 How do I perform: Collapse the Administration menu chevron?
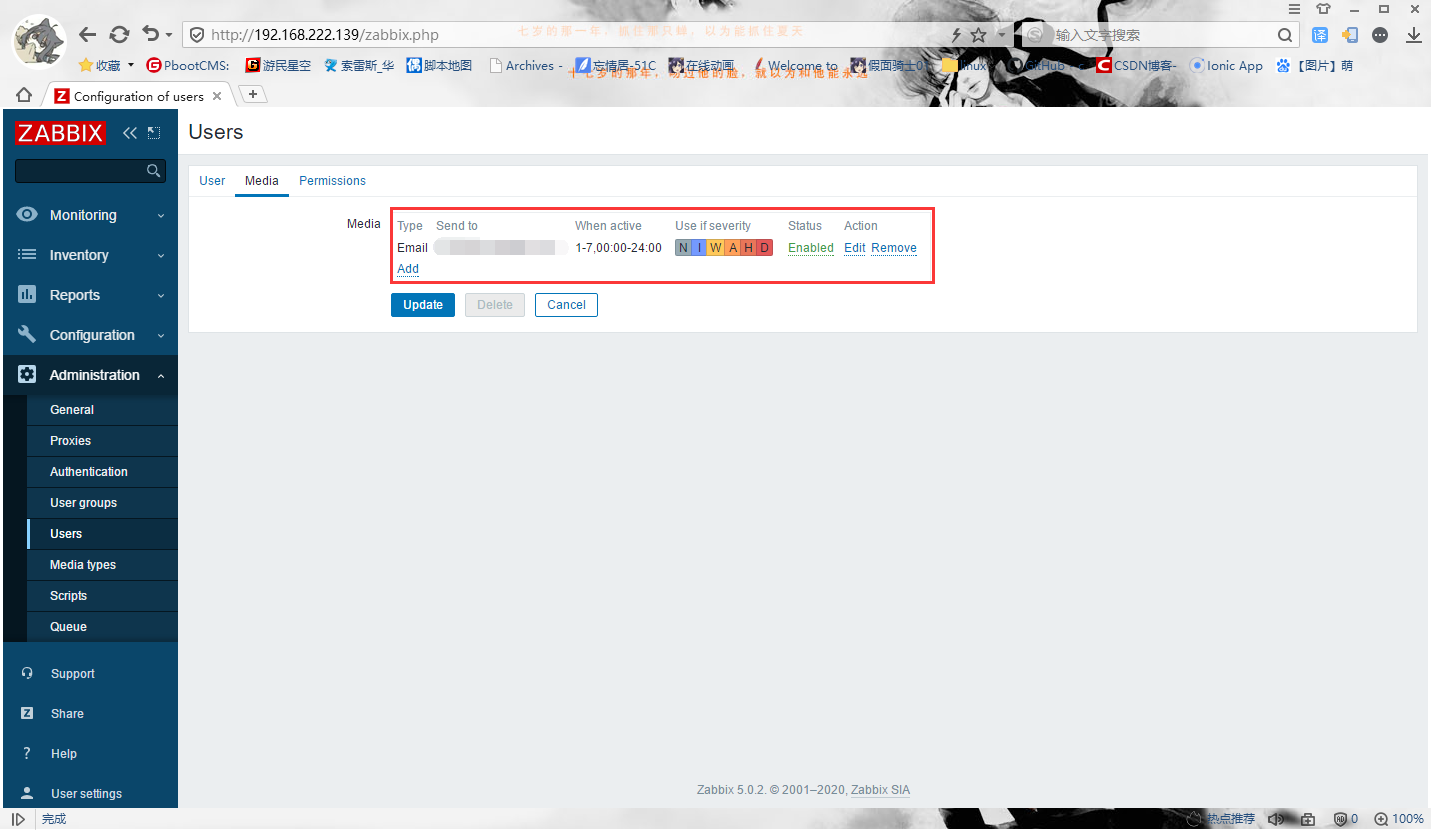(x=161, y=376)
